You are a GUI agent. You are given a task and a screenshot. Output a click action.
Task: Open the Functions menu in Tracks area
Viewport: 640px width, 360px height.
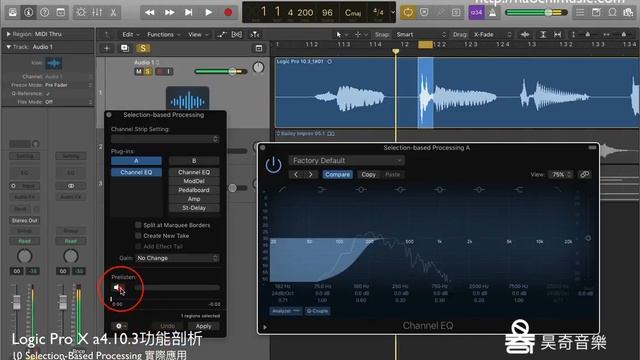164,35
